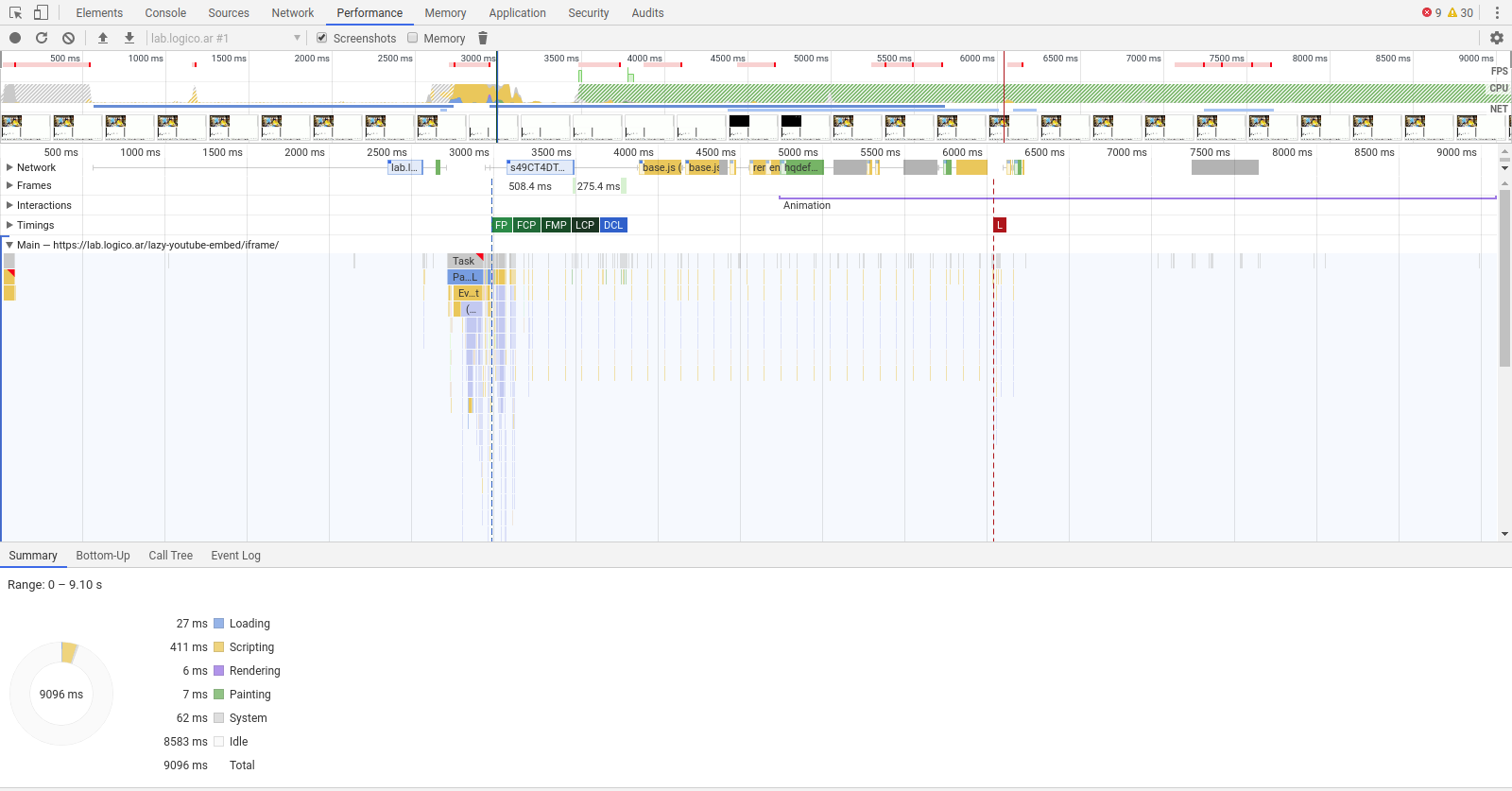Toggle the Memory checkbox
The width and height of the screenshot is (1512, 791).
coord(413,38)
